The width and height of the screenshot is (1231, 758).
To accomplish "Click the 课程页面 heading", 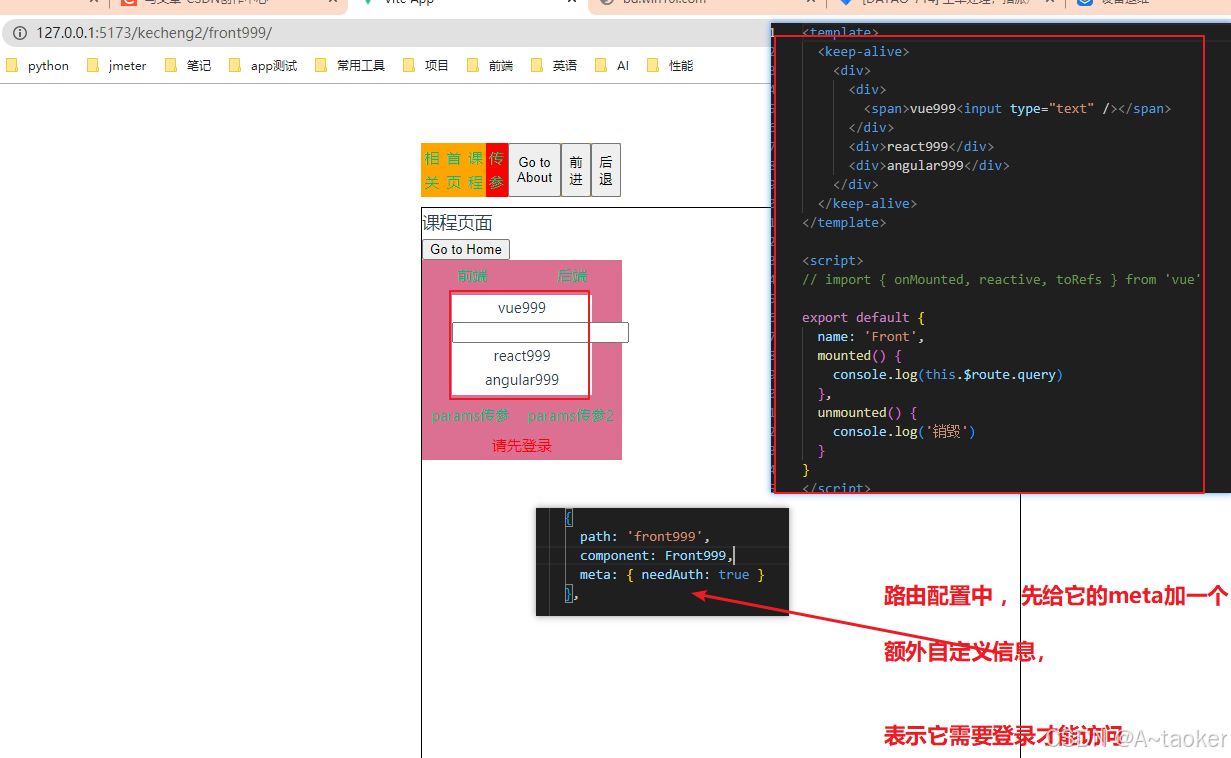I will coord(457,223).
